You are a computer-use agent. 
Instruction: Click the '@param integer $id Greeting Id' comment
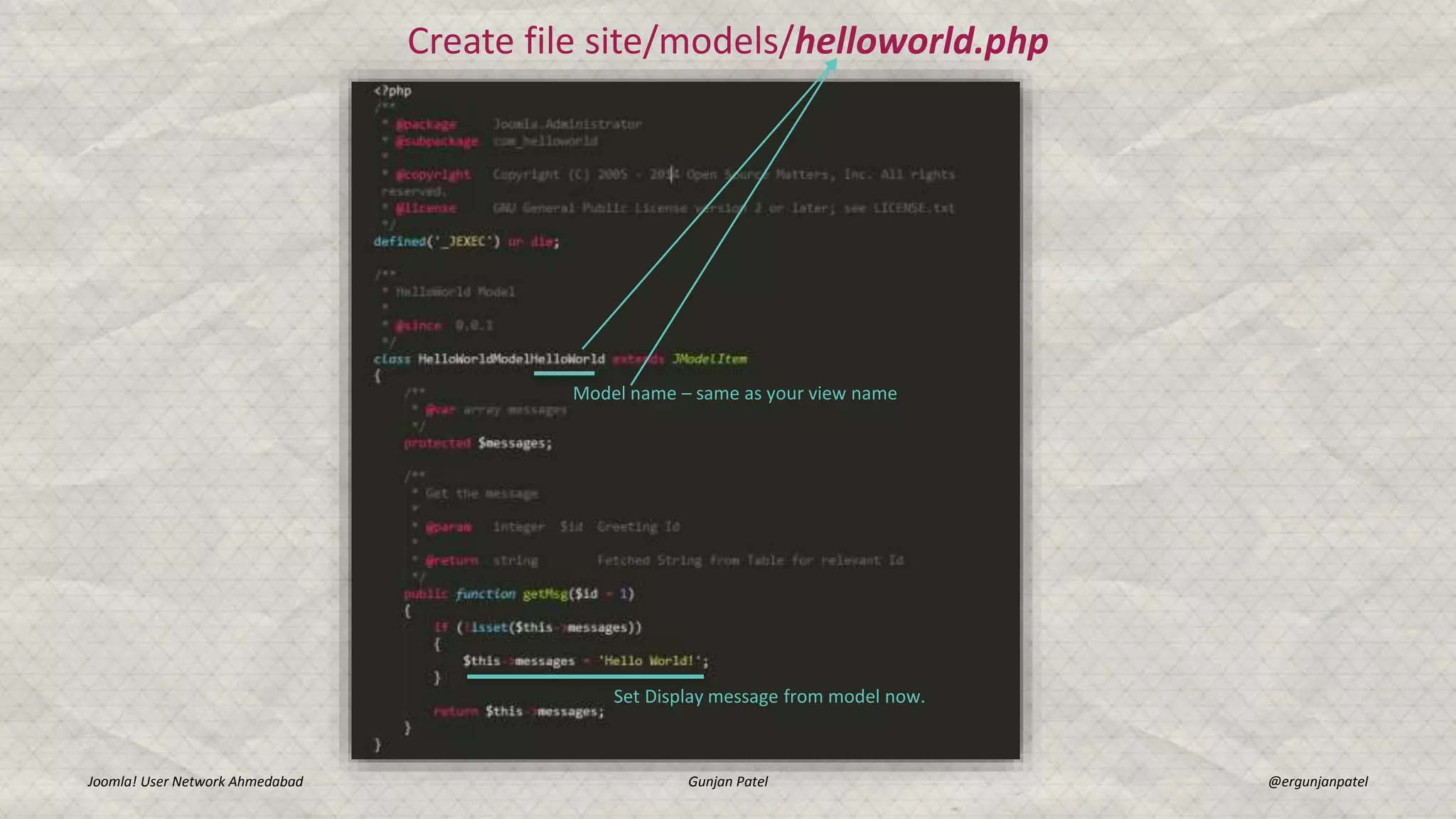tap(546, 527)
